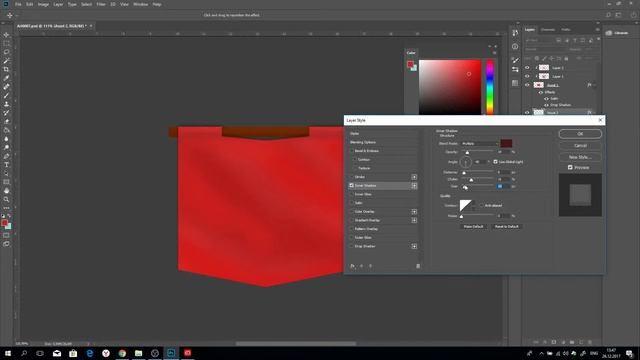The image size is (640, 360).
Task: Open the File menu
Action: (x=18, y=4)
